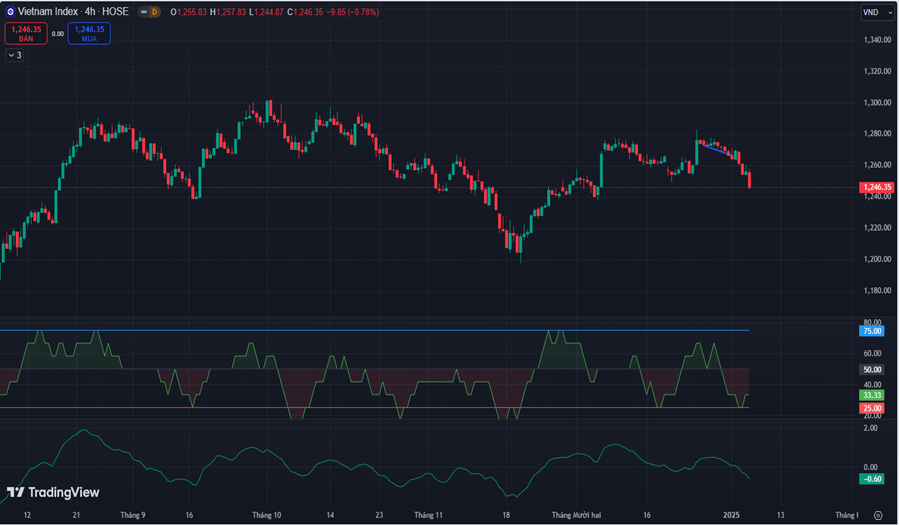Click the blue 75.00 indicator scale label

tap(871, 330)
